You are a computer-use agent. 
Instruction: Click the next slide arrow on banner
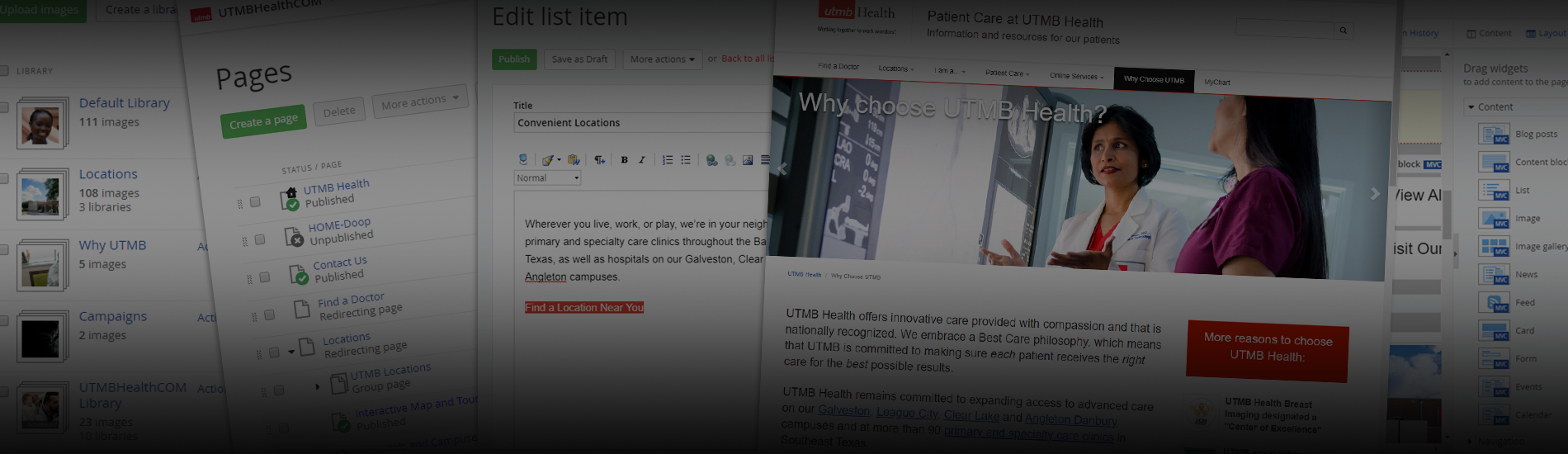[1374, 193]
